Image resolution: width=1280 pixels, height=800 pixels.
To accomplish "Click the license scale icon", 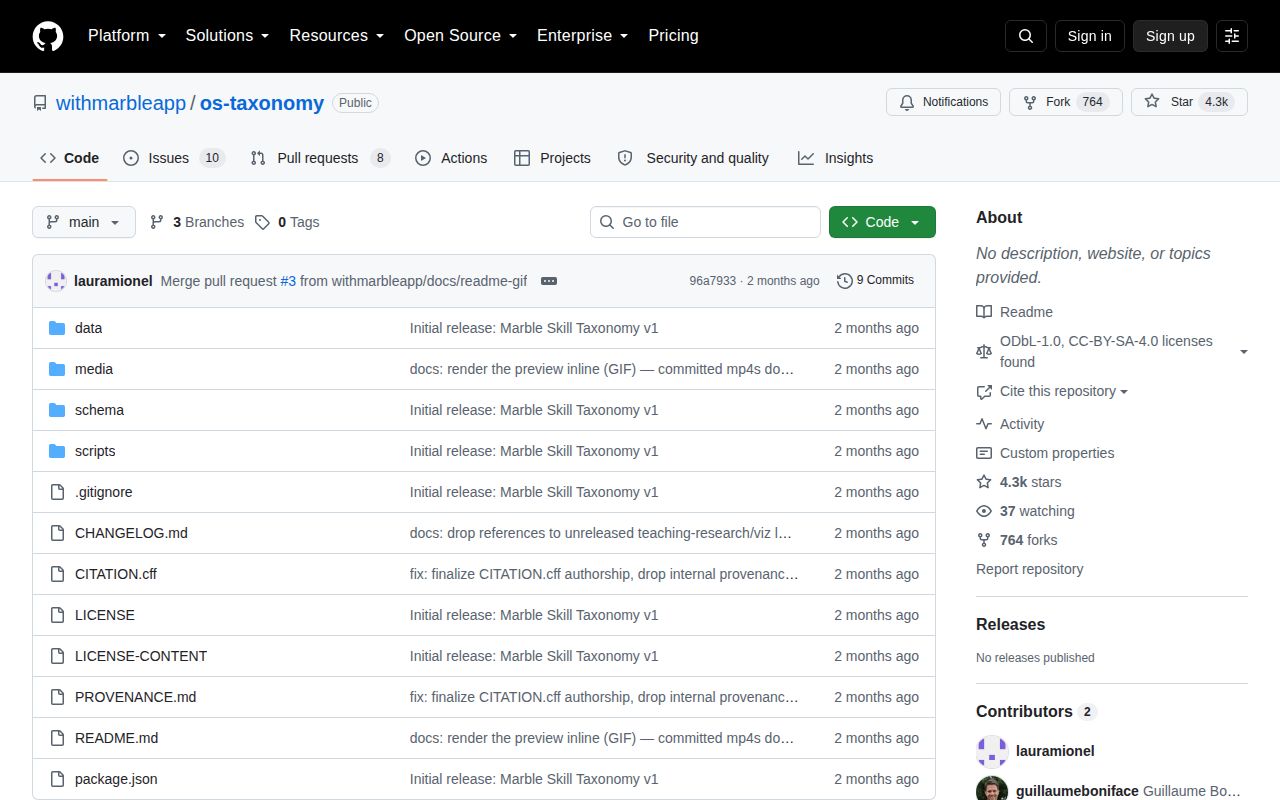I will (984, 351).
